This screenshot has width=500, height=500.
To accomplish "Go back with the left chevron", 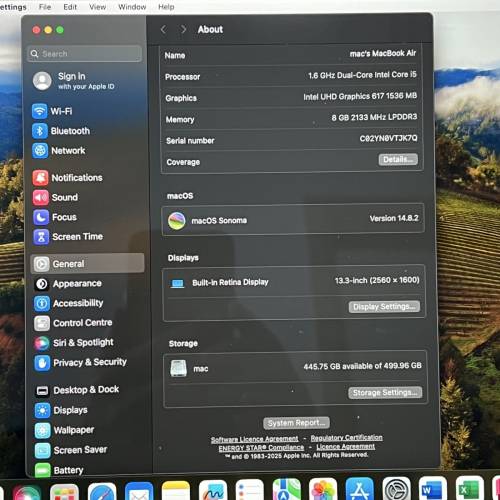I will (x=163, y=30).
